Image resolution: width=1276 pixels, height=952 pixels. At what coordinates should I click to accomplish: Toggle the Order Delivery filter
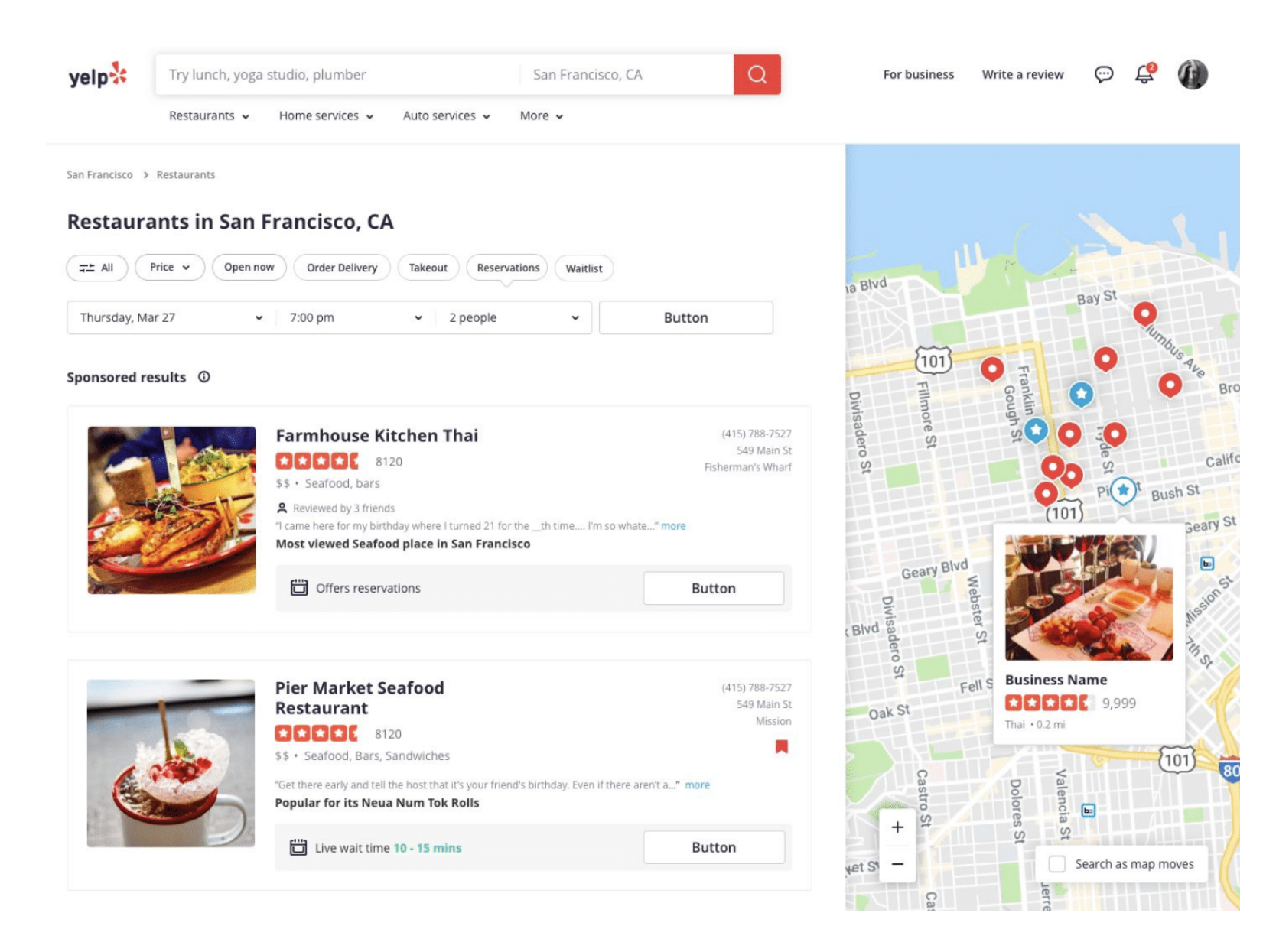342,268
